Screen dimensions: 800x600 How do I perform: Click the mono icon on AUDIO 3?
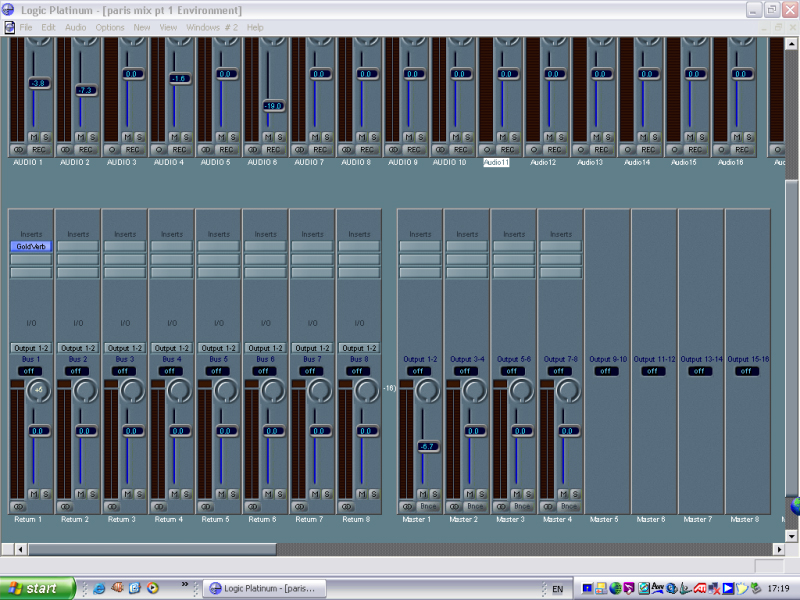(x=112, y=150)
